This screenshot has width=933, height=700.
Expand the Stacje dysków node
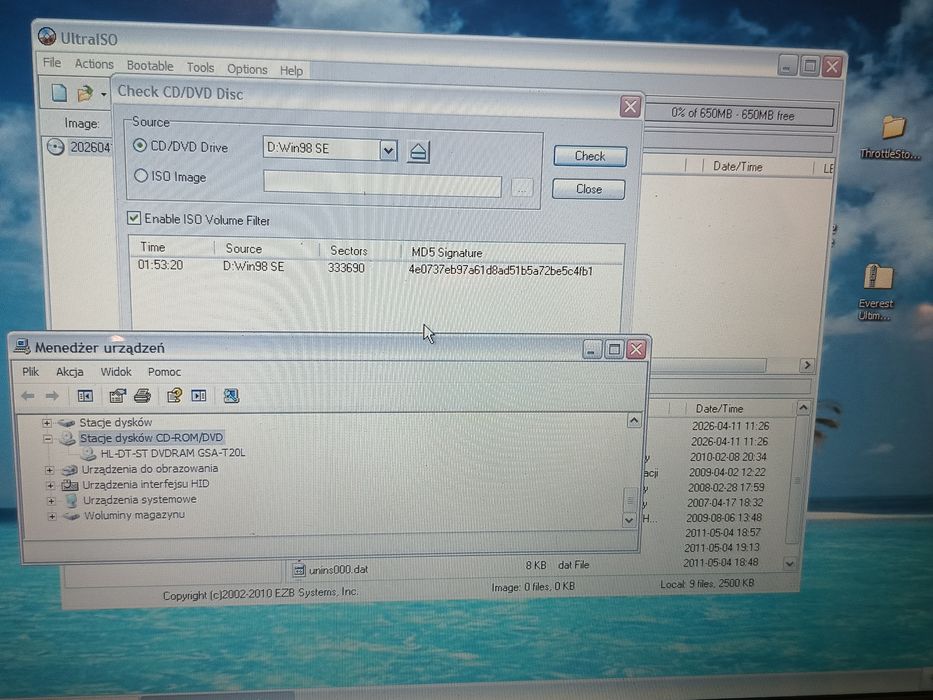coord(47,423)
